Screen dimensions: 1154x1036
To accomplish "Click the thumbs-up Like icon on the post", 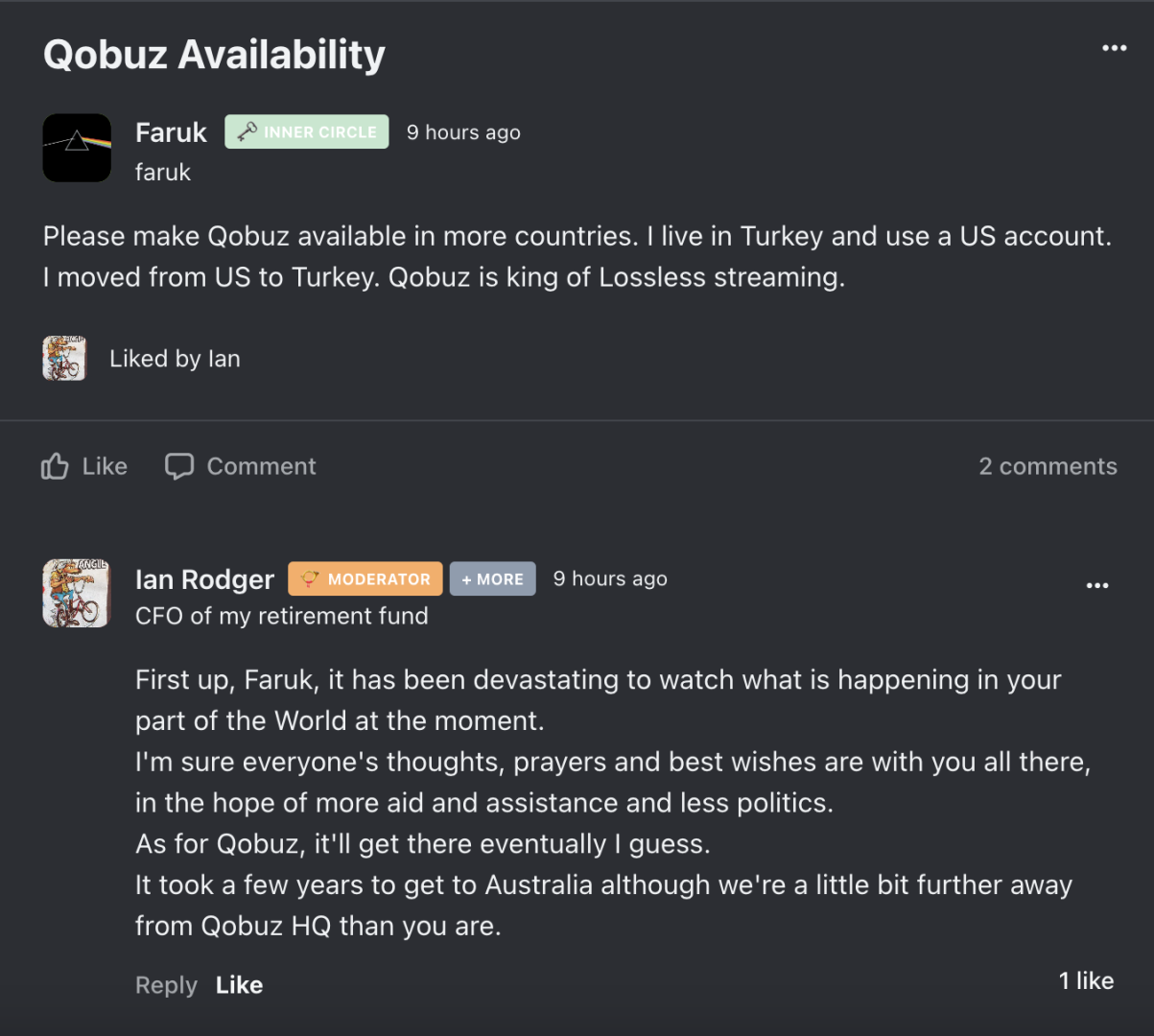I will (56, 466).
